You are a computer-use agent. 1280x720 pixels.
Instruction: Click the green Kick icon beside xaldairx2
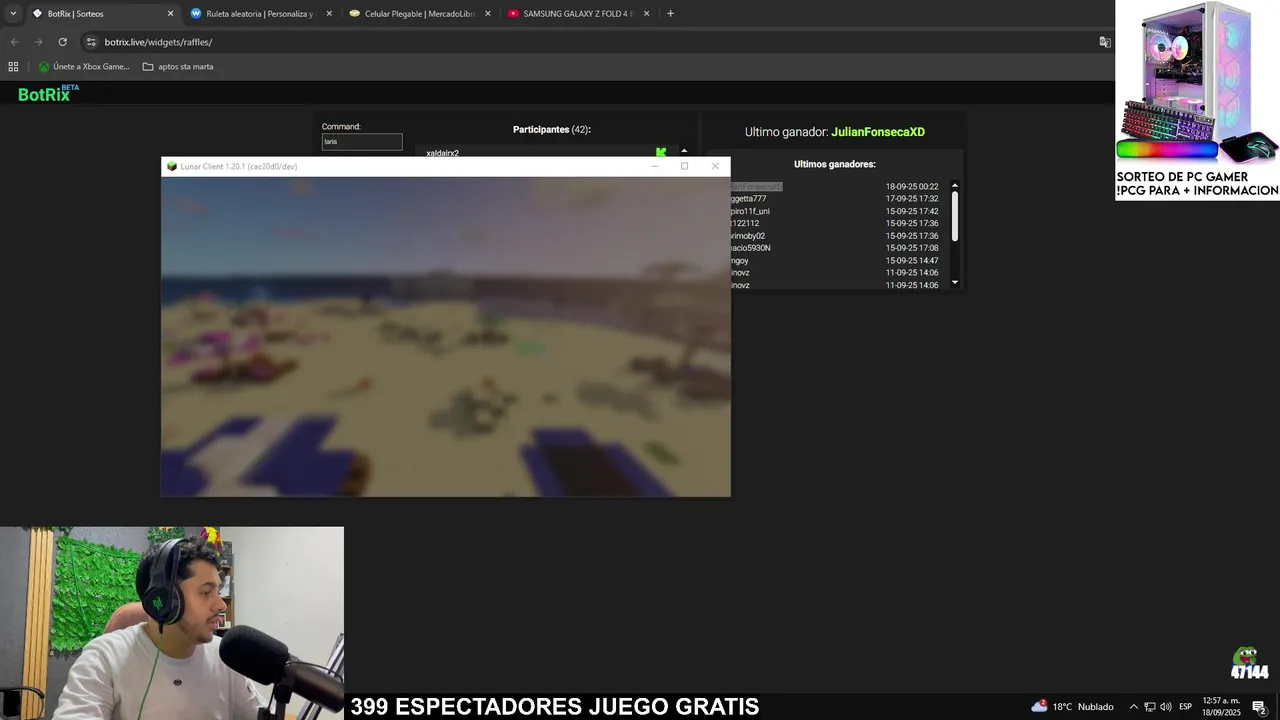(x=661, y=152)
